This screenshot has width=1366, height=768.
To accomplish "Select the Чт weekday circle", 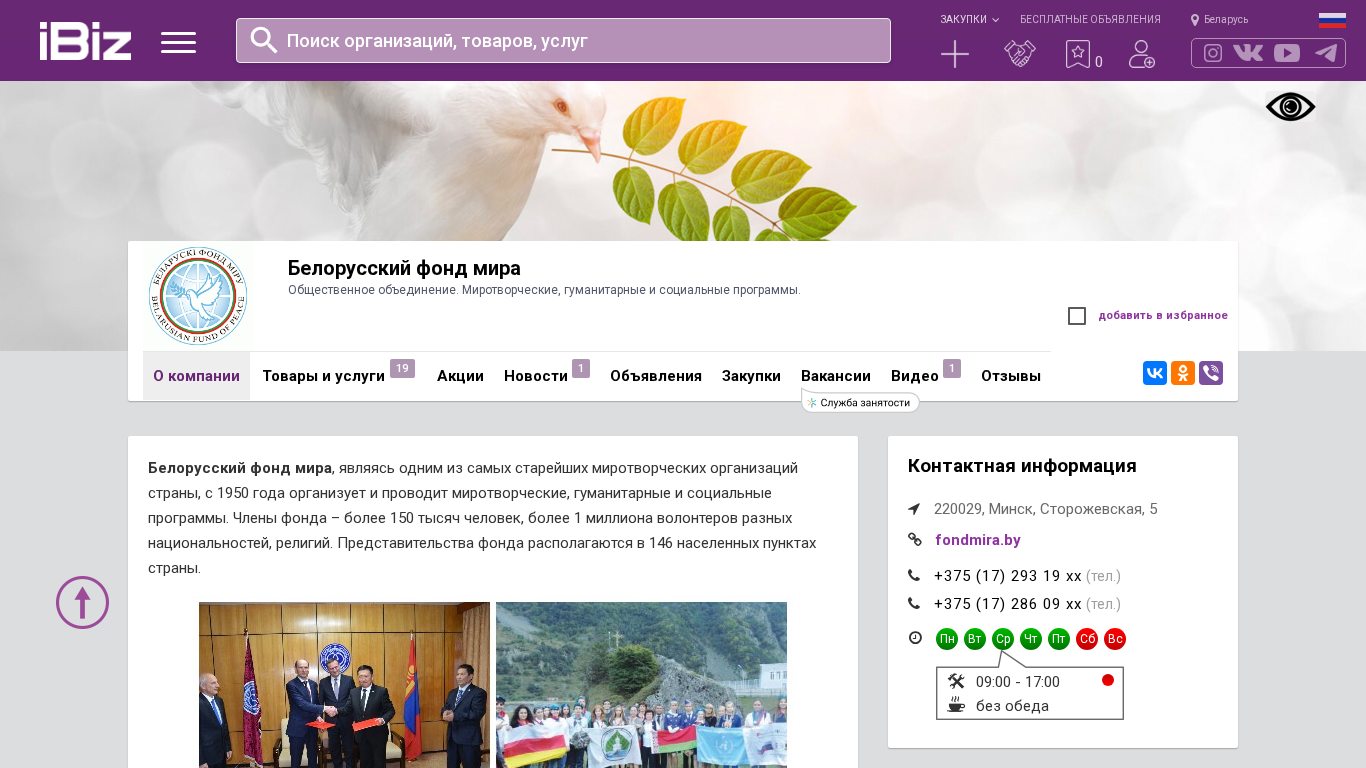I will 1031,639.
